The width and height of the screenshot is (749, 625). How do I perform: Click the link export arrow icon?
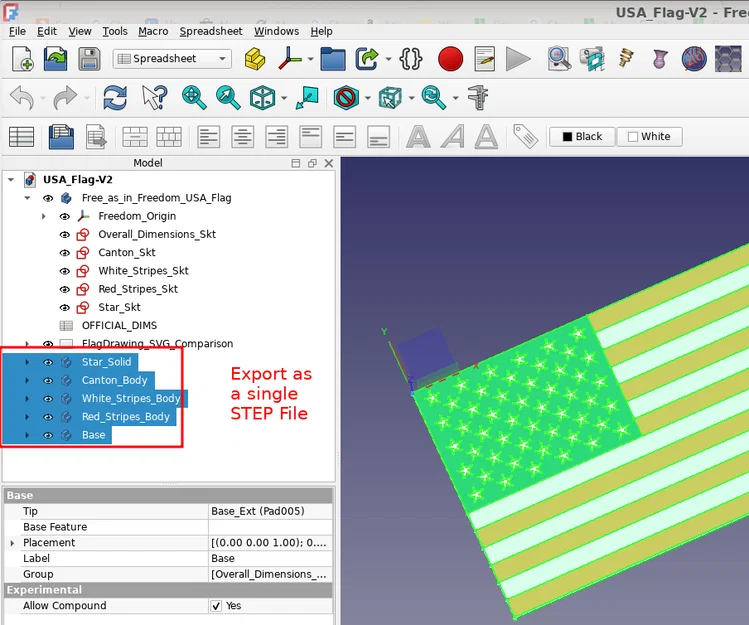coord(367,59)
